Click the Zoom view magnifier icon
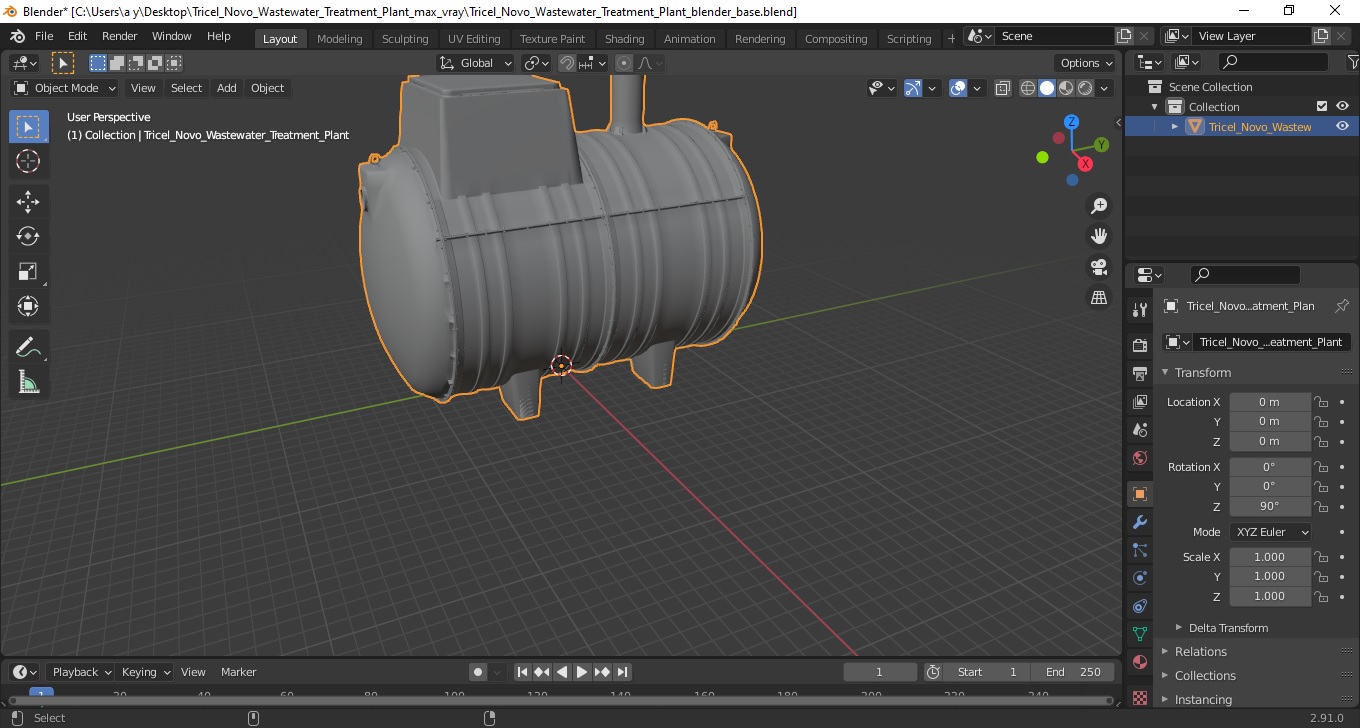This screenshot has width=1360, height=728. (1099, 206)
